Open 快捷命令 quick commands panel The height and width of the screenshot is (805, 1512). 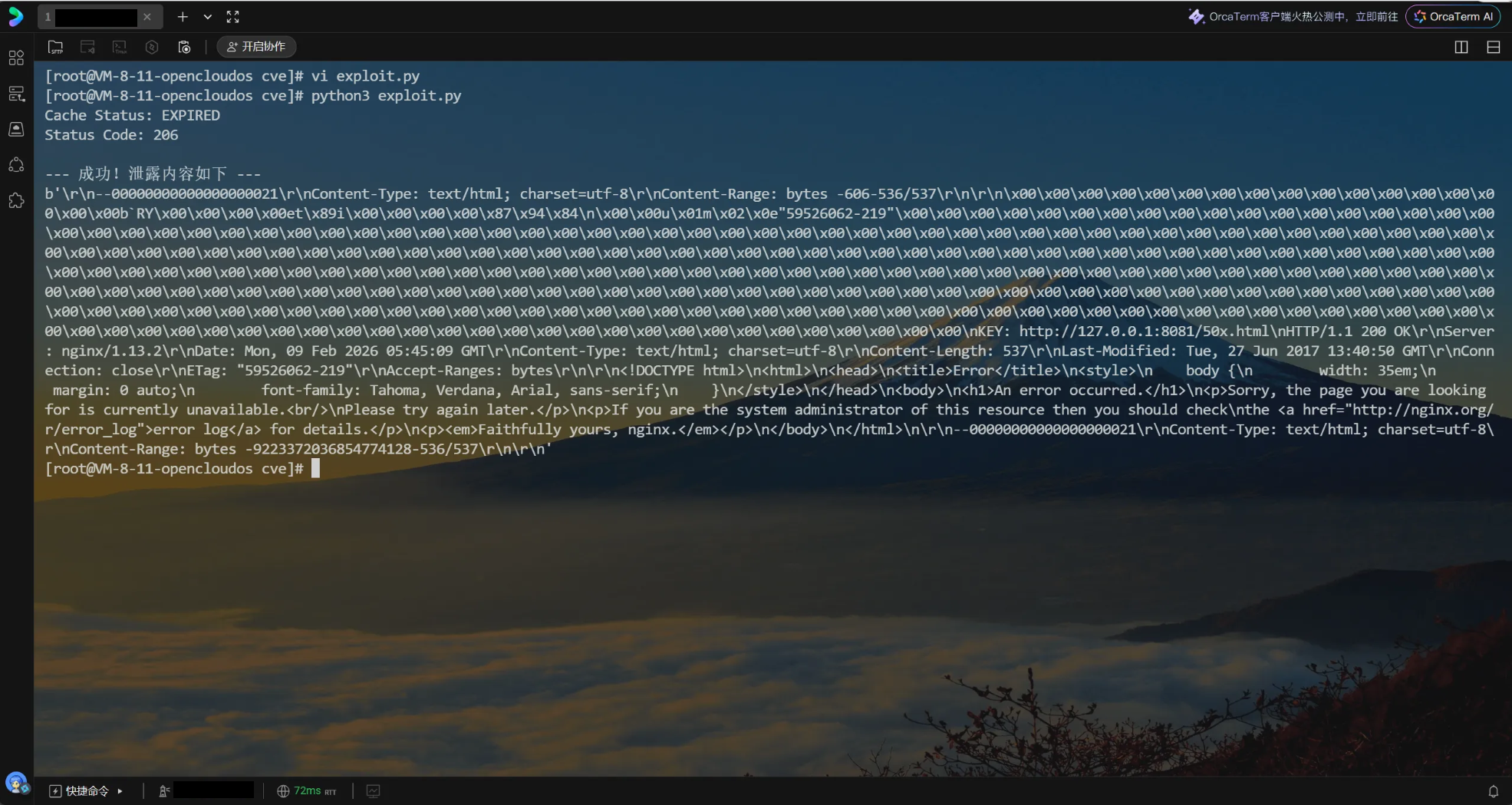pos(79,790)
